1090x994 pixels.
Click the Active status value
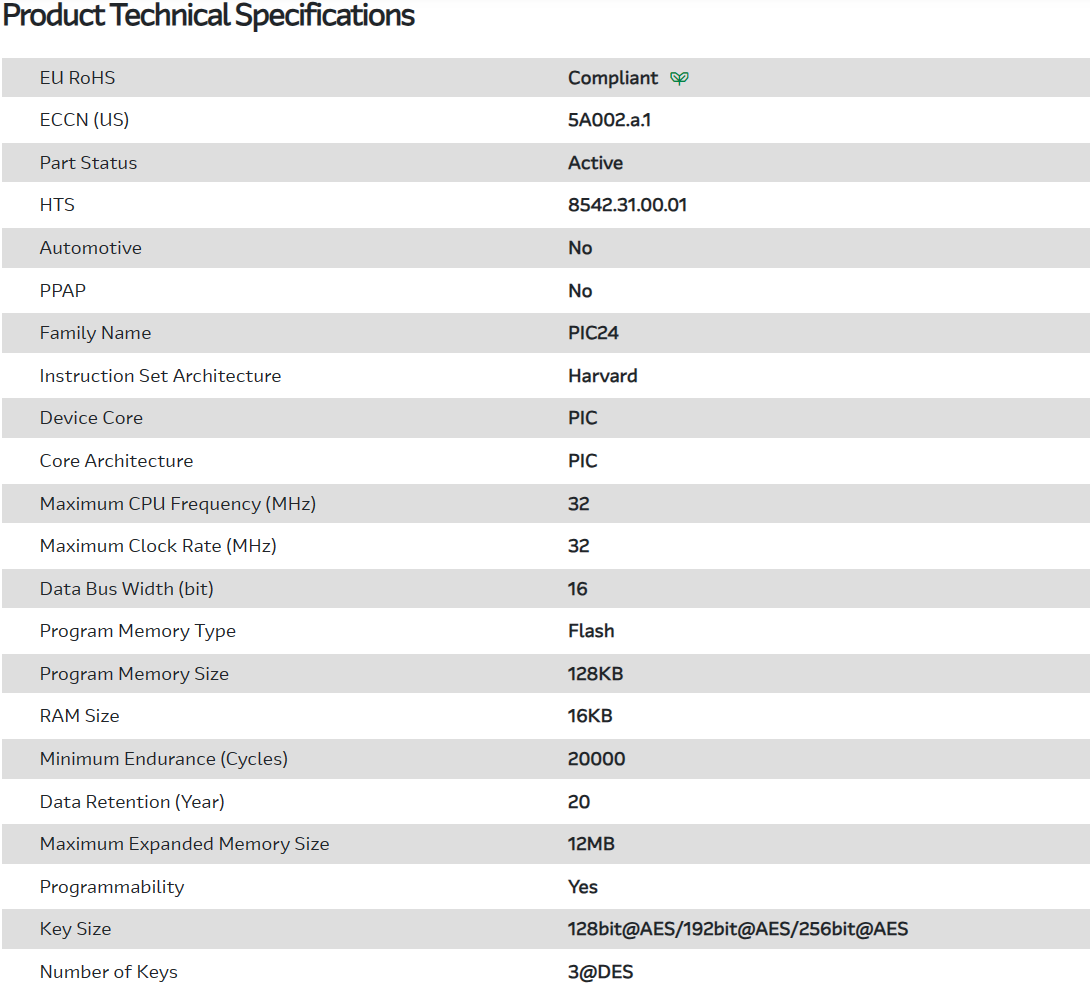tap(595, 163)
